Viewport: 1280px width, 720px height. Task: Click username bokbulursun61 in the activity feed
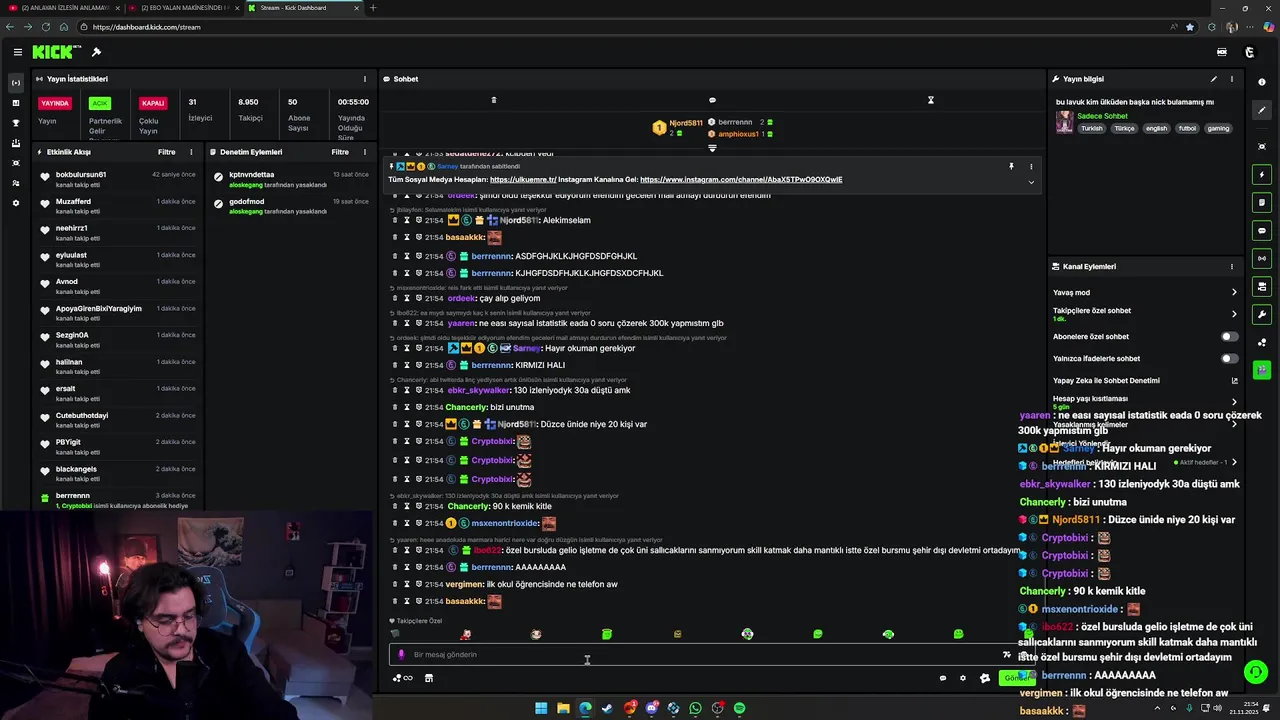point(81,175)
